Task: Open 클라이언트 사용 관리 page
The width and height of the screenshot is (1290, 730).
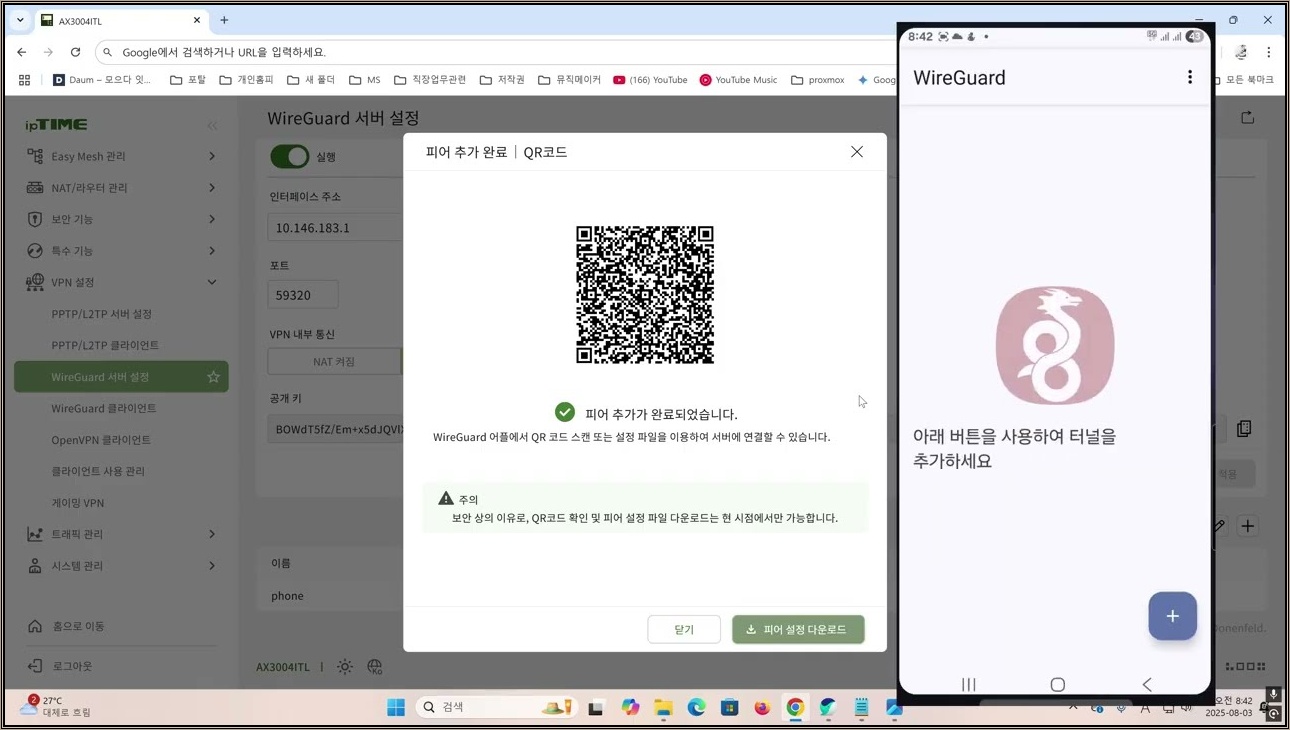Action: tap(98, 471)
